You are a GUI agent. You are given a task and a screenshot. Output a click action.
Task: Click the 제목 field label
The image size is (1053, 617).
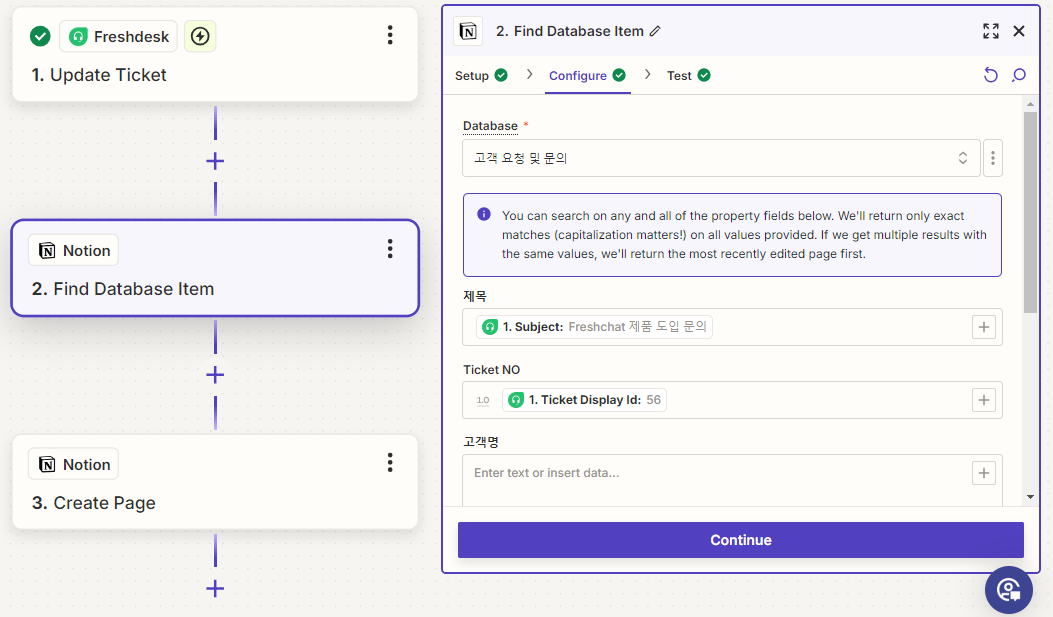pyautogui.click(x=475, y=296)
